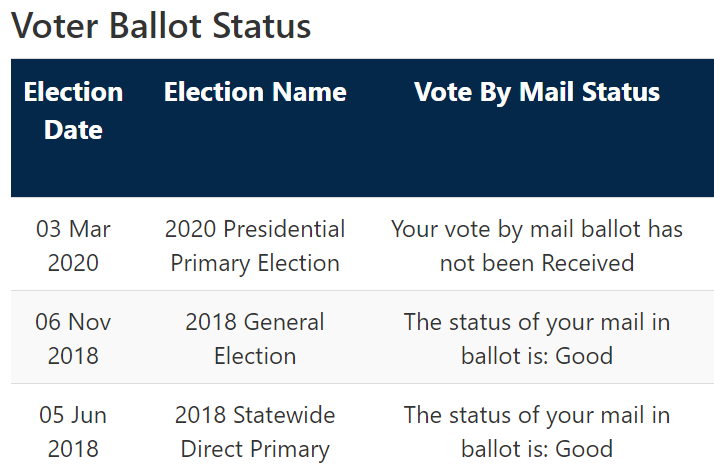Click 2018 General Election ballot status Good
Viewport: 714px width, 476px height.
pyautogui.click(x=537, y=339)
